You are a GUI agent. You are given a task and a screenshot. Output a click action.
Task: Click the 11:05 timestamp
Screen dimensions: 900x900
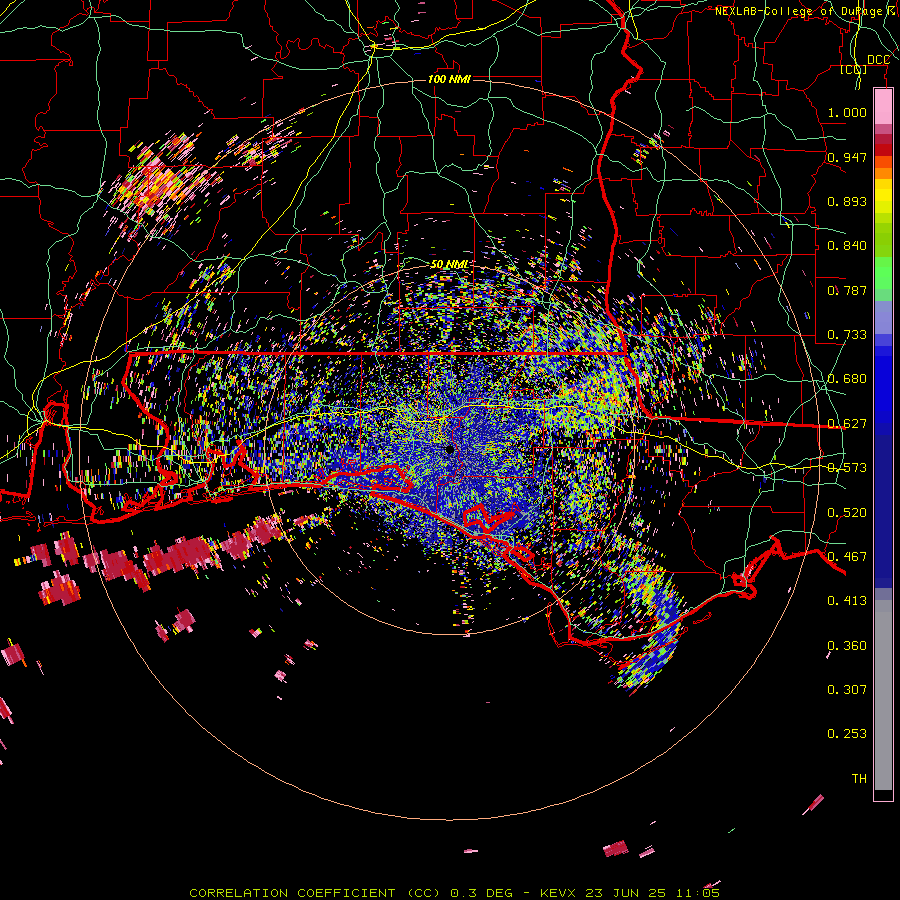tap(698, 893)
